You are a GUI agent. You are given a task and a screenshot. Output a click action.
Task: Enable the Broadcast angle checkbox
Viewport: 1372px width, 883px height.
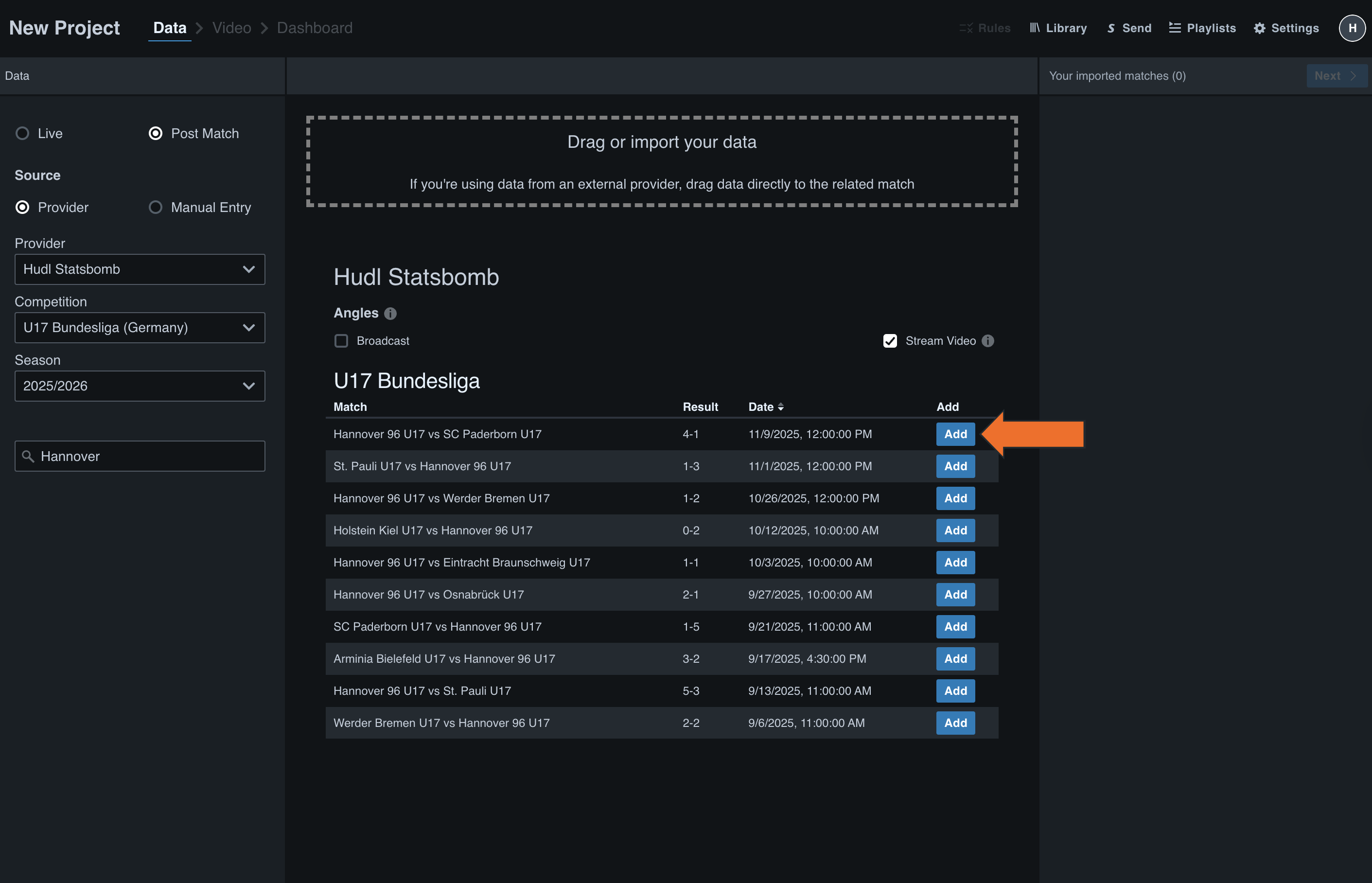click(341, 341)
